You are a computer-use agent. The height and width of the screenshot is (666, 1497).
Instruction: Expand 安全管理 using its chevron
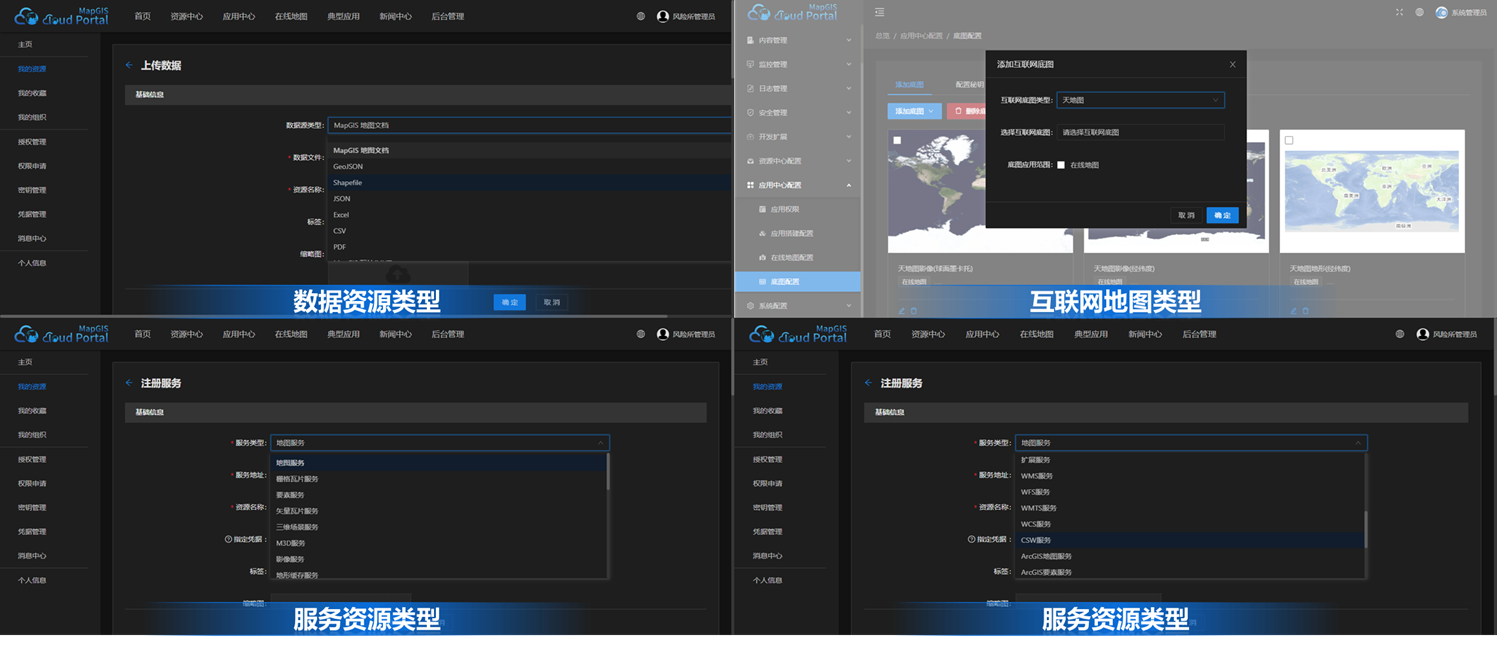click(849, 112)
